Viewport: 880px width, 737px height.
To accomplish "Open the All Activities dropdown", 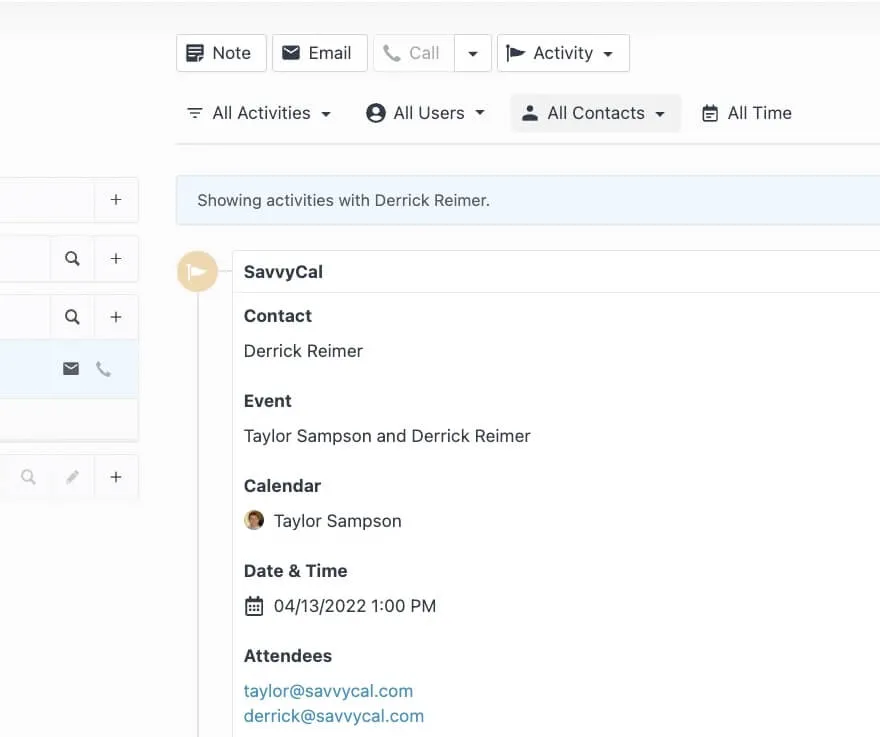I will click(x=259, y=113).
